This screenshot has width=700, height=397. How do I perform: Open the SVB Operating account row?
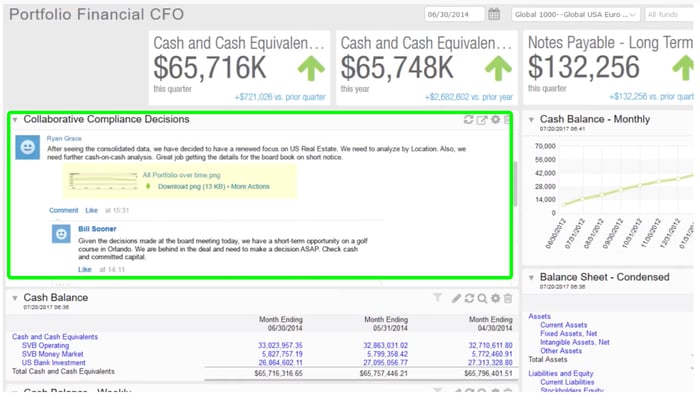click(46, 346)
